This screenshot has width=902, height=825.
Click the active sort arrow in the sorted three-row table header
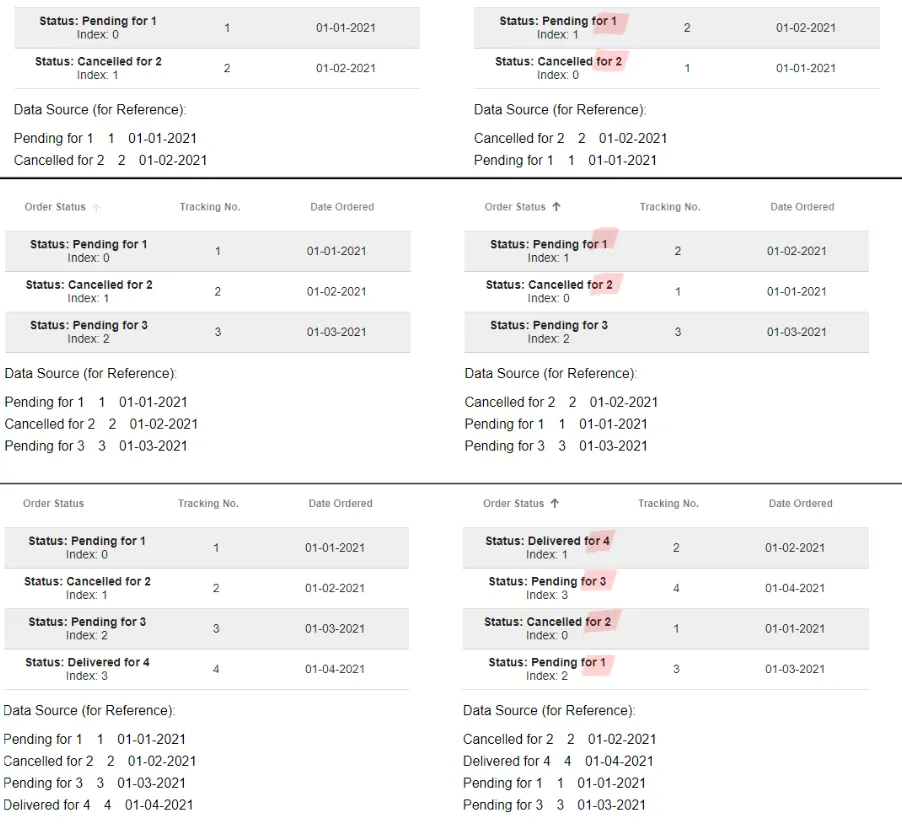556,207
